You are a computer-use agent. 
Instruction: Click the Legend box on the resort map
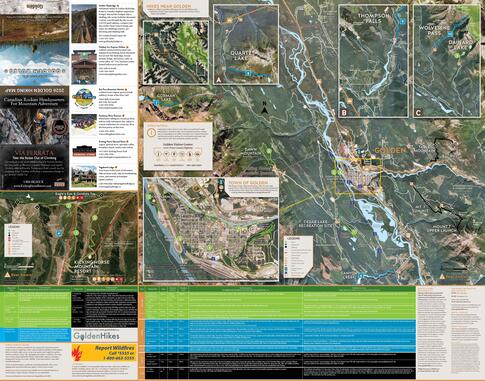[18, 240]
